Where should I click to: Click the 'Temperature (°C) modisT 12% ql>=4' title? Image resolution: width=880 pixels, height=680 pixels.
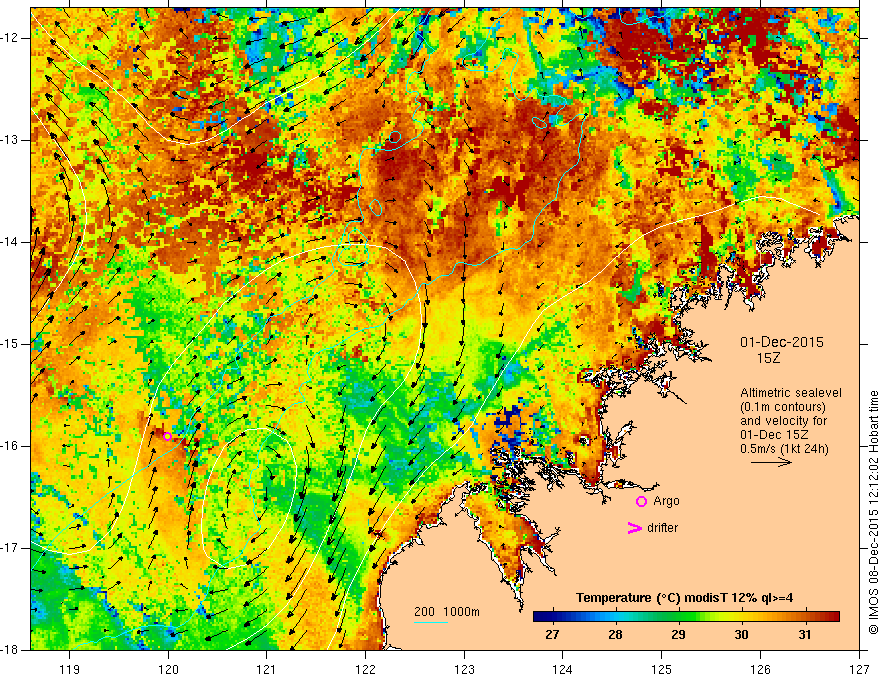point(684,598)
